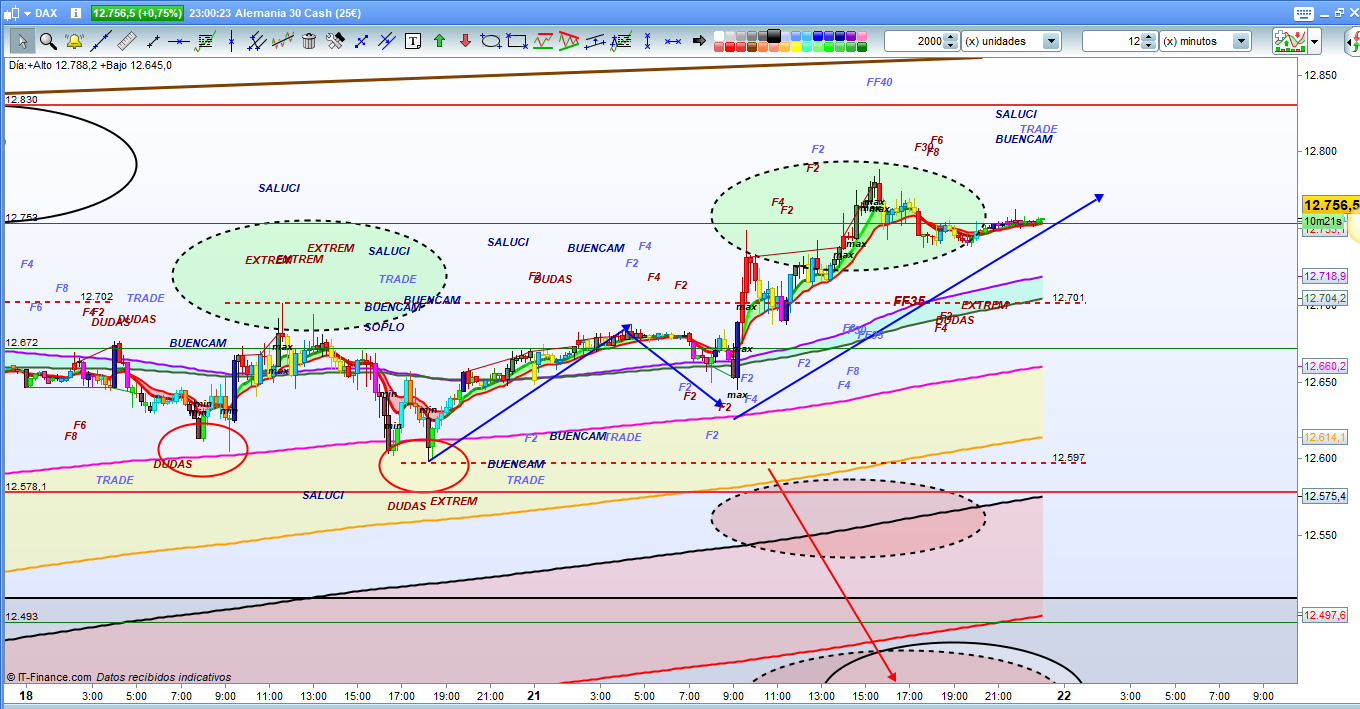Click the 2000 units input field

914,41
